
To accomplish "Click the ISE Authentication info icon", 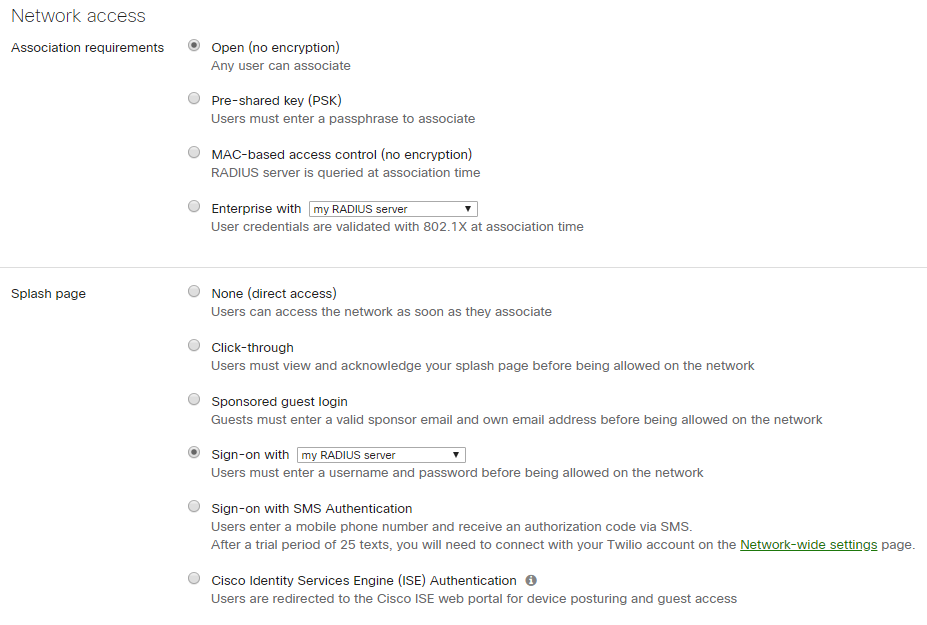I will (x=531, y=580).
